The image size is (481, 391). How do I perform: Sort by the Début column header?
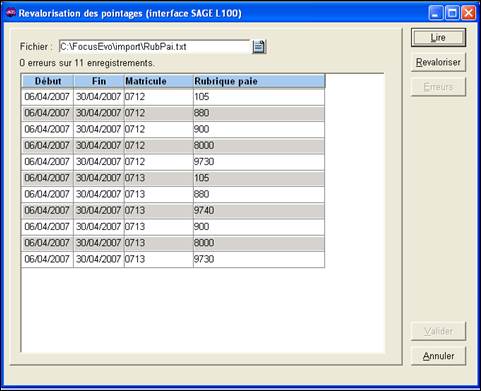pos(48,81)
